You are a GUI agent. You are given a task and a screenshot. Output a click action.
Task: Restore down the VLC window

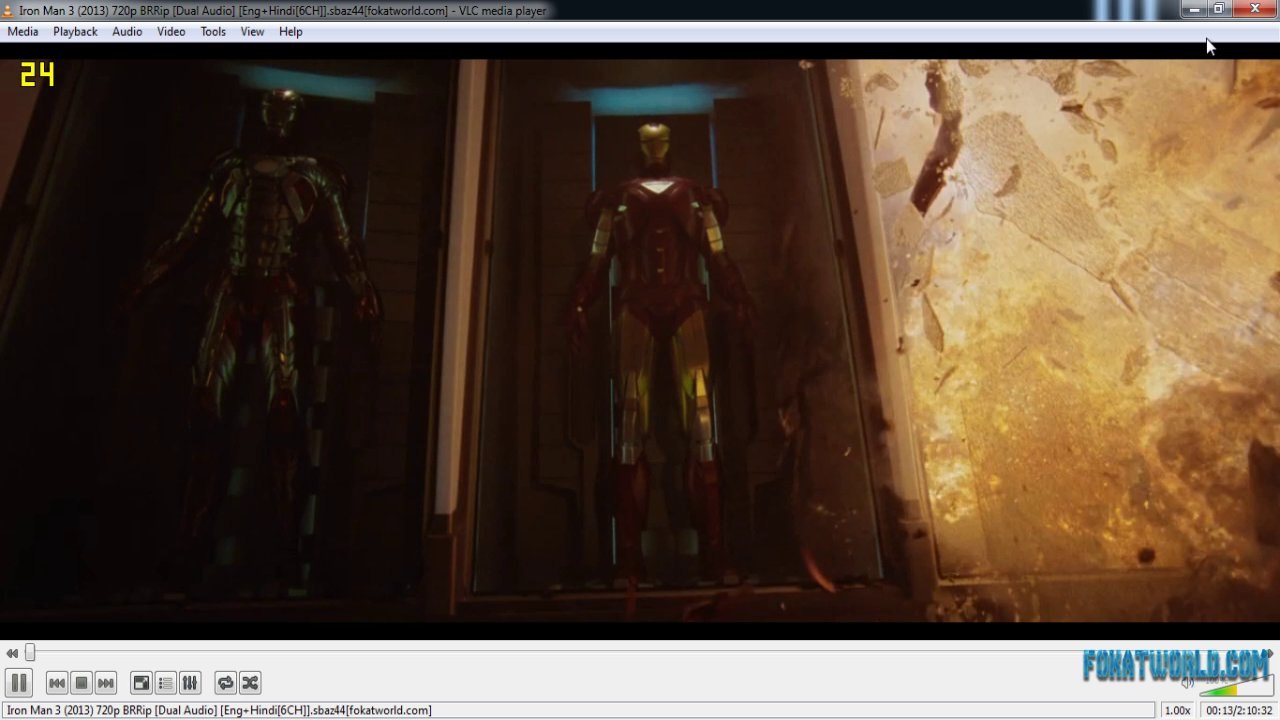point(1219,9)
